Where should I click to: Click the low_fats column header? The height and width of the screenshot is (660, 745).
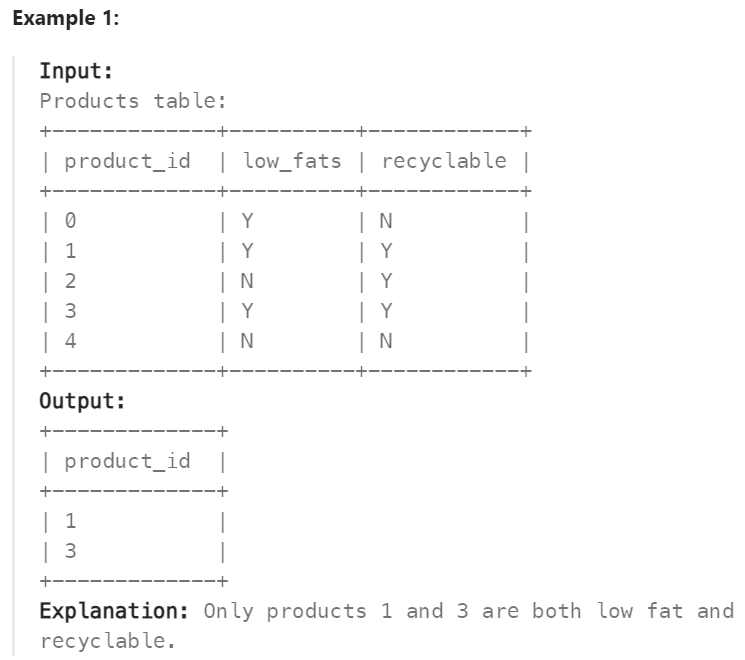[x=292, y=161]
